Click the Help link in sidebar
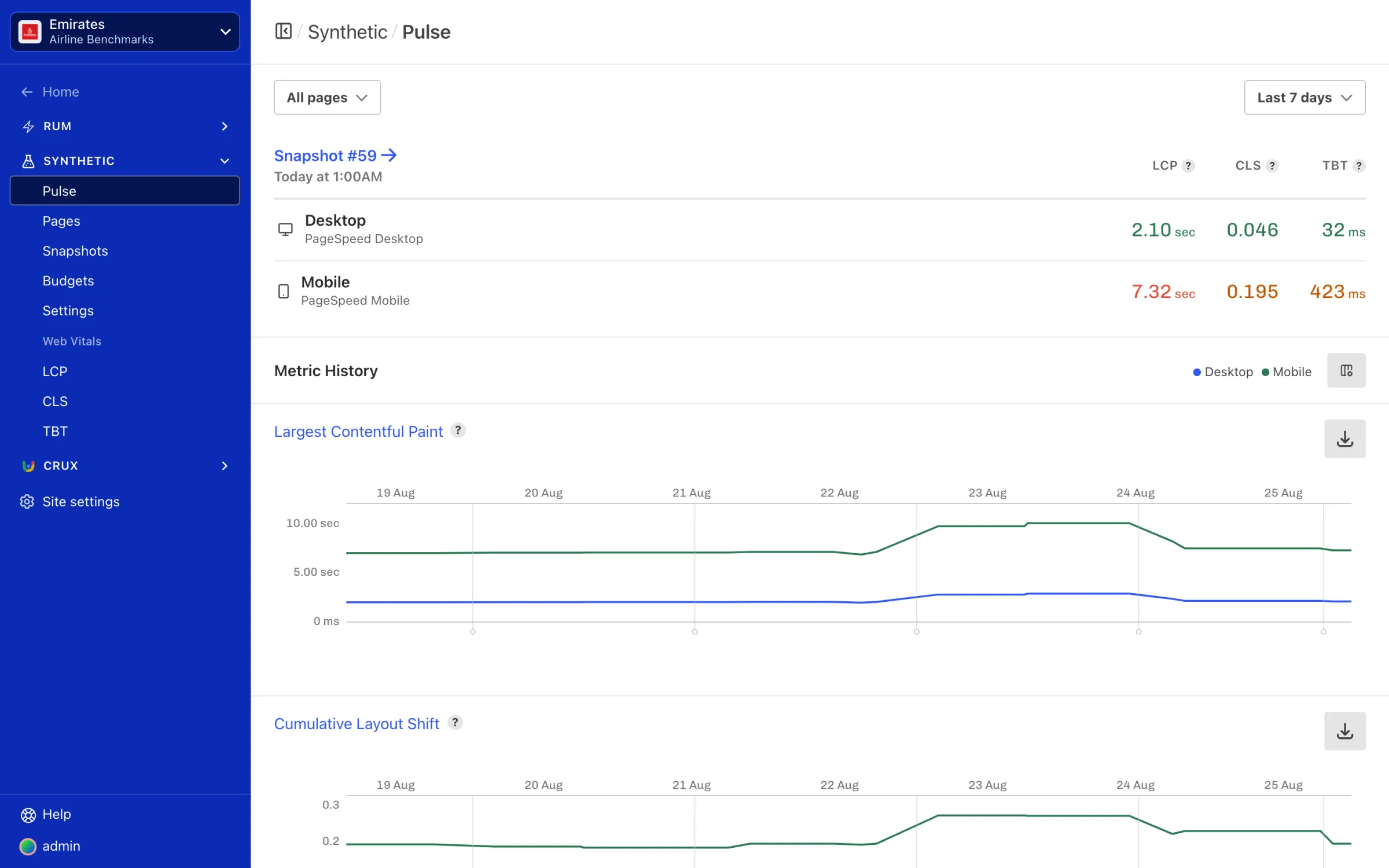Image resolution: width=1389 pixels, height=868 pixels. (x=57, y=815)
